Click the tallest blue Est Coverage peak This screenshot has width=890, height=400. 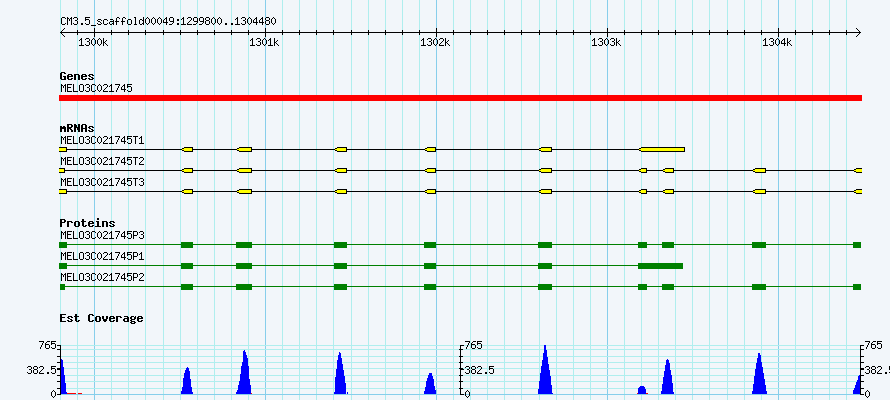pos(545,369)
